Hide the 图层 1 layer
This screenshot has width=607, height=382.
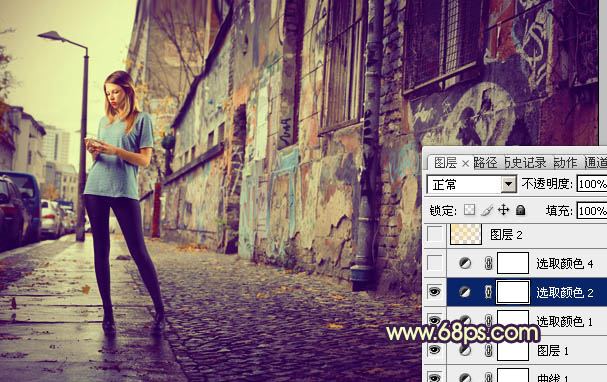point(435,350)
